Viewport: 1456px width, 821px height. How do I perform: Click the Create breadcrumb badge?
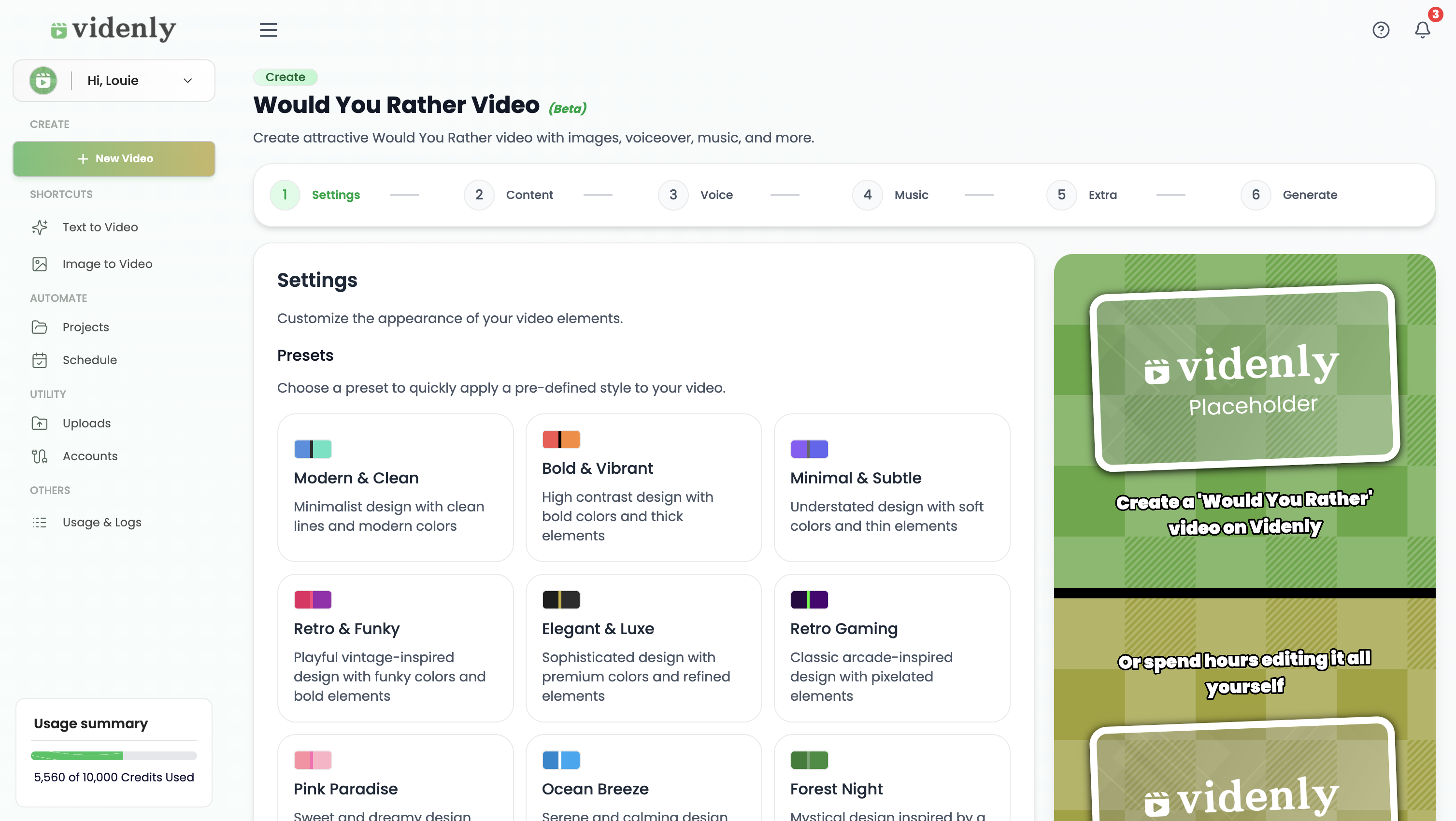pyautogui.click(x=285, y=77)
